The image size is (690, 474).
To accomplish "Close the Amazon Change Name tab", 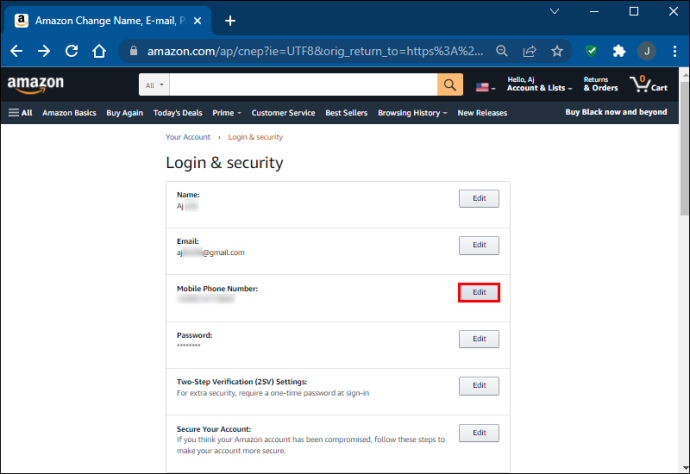I will (198, 21).
